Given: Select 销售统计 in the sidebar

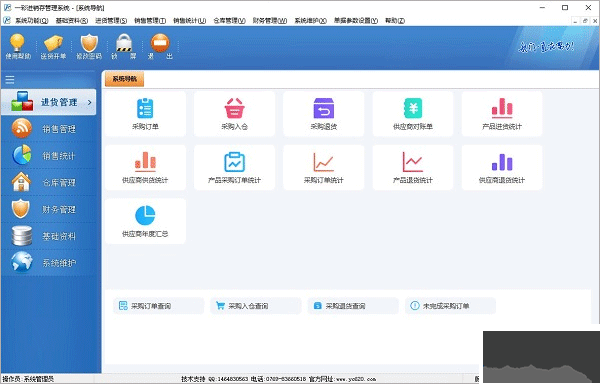Looking at the screenshot, I should click(49, 156).
